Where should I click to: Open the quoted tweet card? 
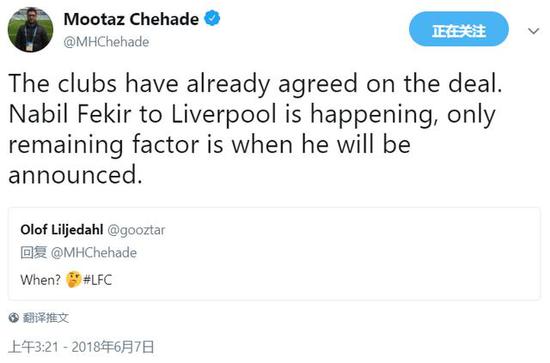(274, 254)
